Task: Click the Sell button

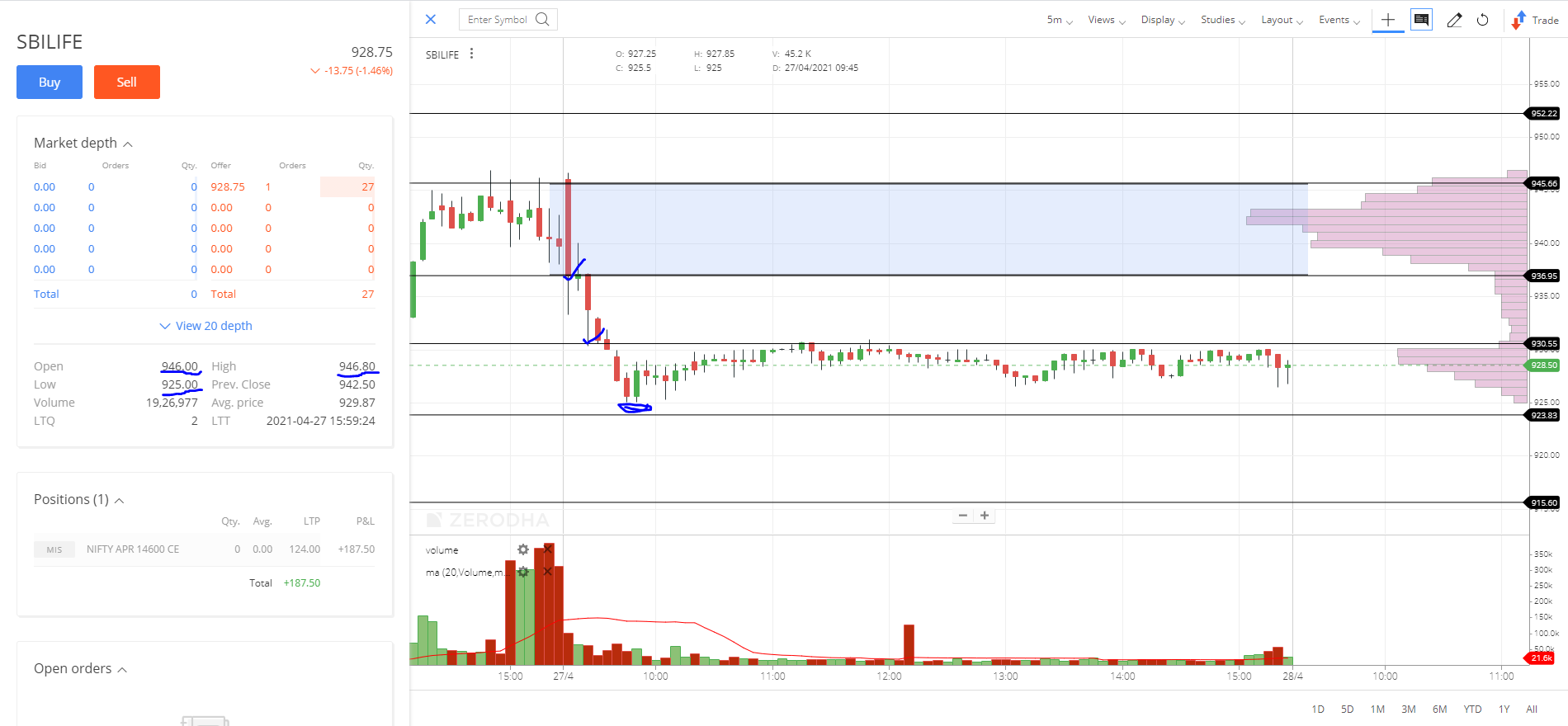Action: click(x=126, y=82)
